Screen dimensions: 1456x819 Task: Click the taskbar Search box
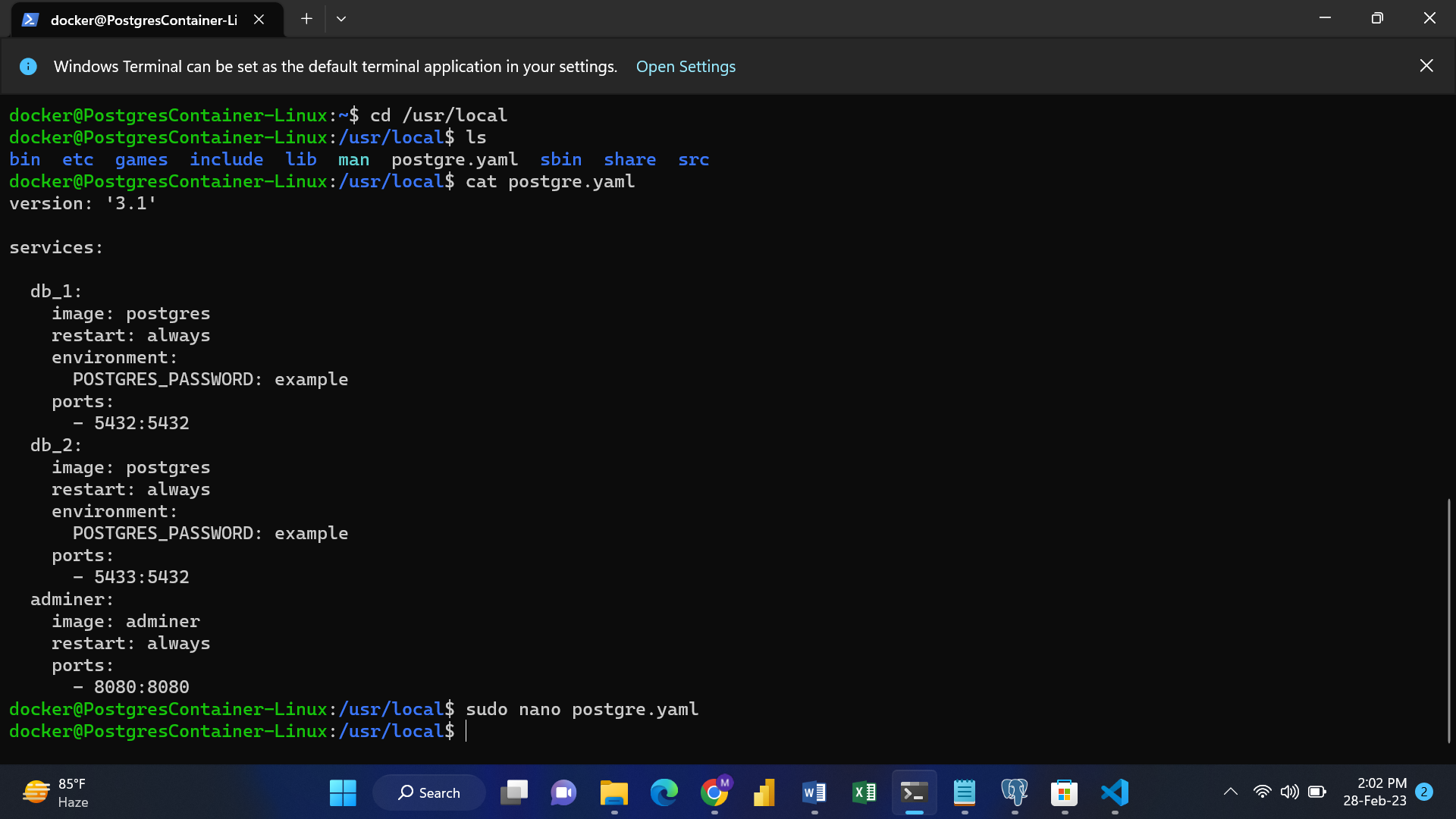[x=429, y=792]
